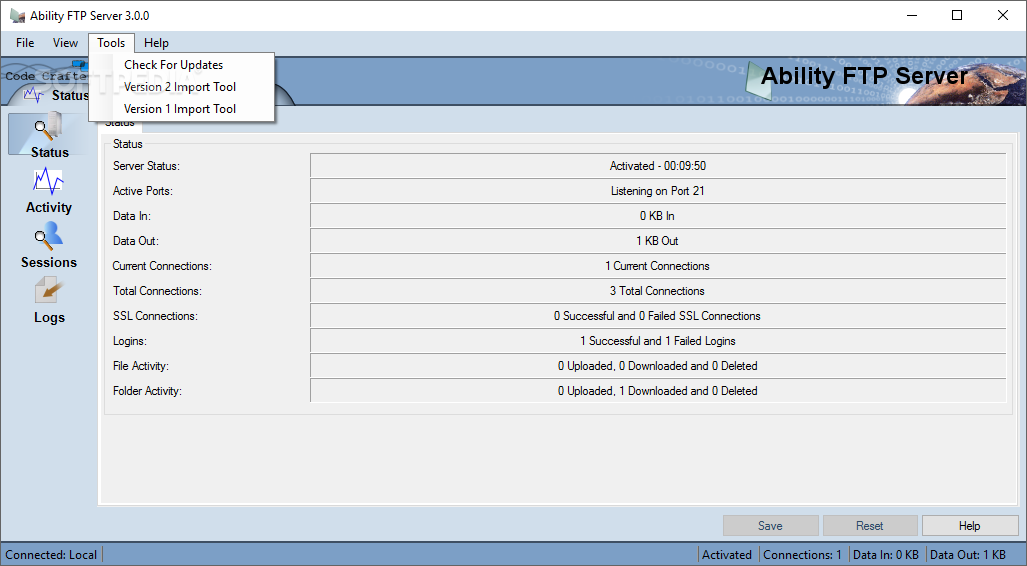Screen dimensions: 1027x566
Task: Open the Logs document icon
Action: (48, 291)
